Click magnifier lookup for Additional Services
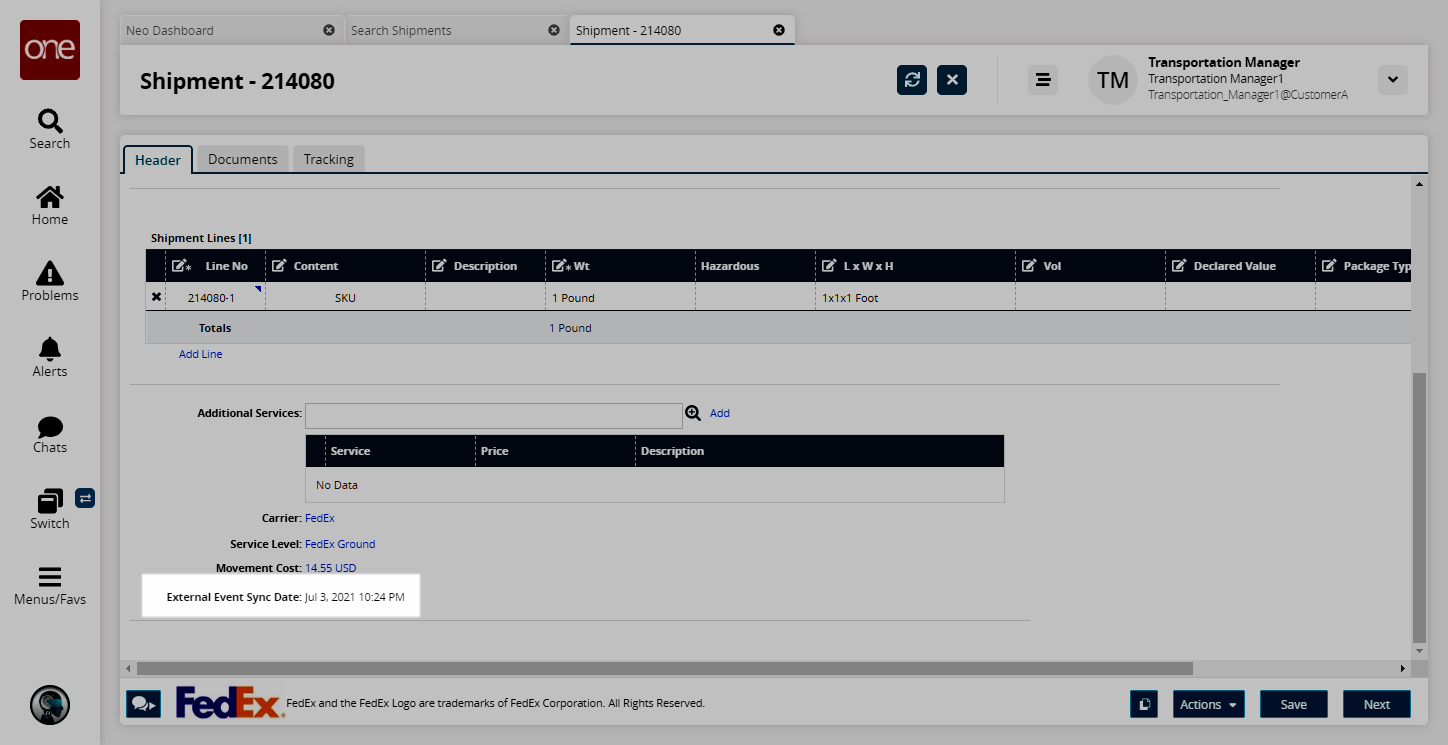Viewport: 1448px width, 745px height. coord(693,413)
